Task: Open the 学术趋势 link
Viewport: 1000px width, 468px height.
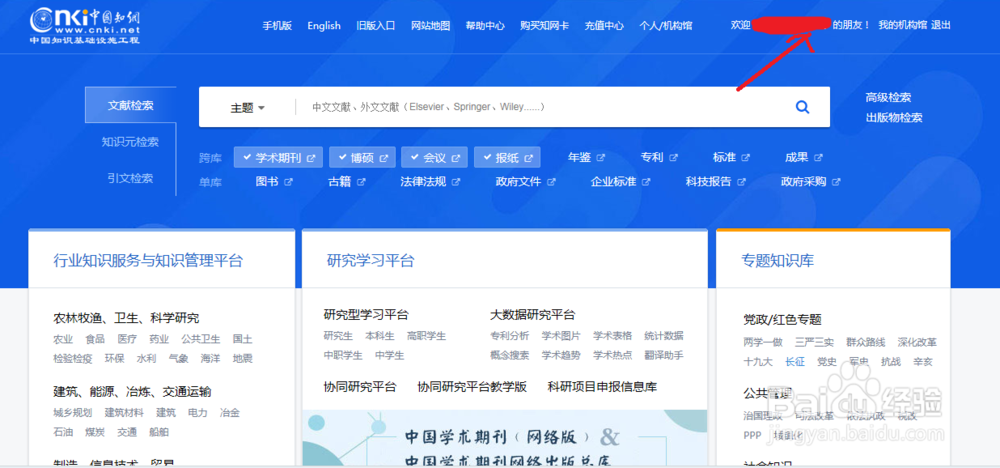Action: point(561,355)
